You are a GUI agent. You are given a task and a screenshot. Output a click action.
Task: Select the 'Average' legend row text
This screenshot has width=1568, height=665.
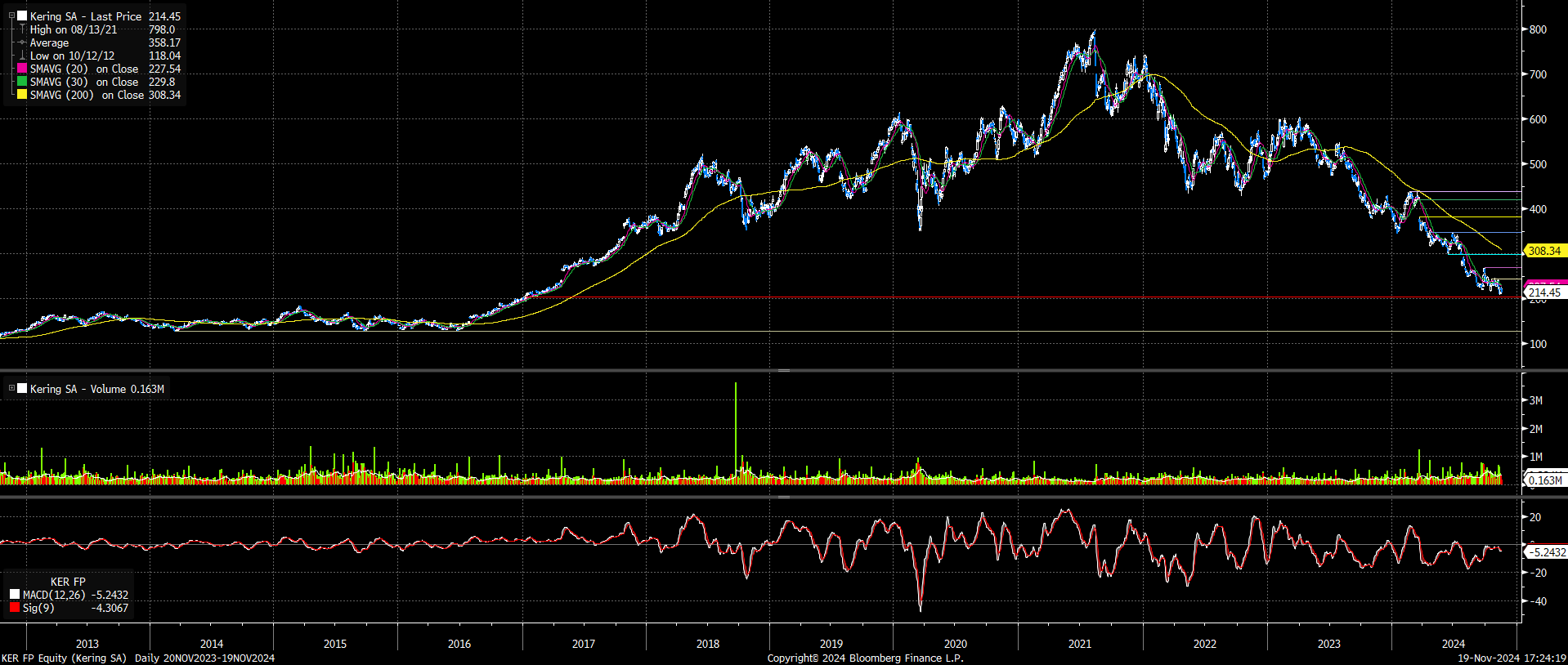pyautogui.click(x=49, y=42)
